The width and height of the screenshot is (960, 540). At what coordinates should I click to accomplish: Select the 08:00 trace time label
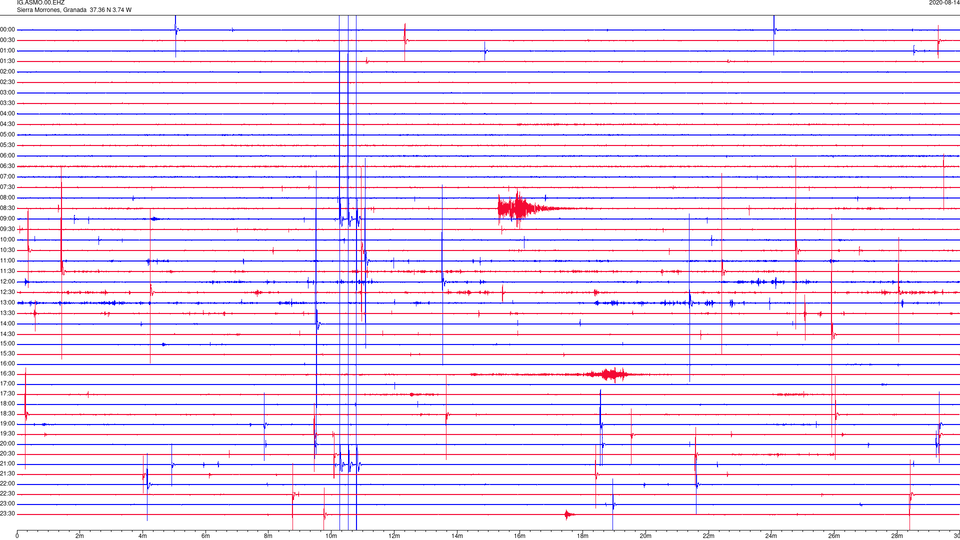click(x=8, y=198)
